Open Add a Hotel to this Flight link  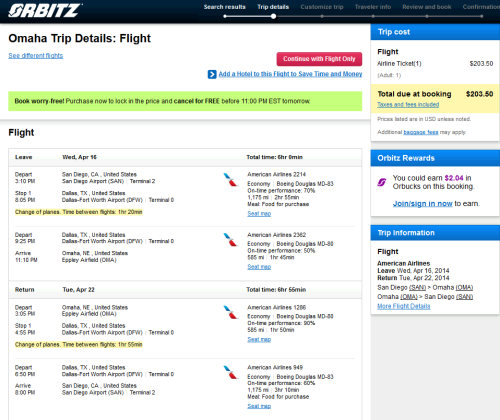point(290,74)
